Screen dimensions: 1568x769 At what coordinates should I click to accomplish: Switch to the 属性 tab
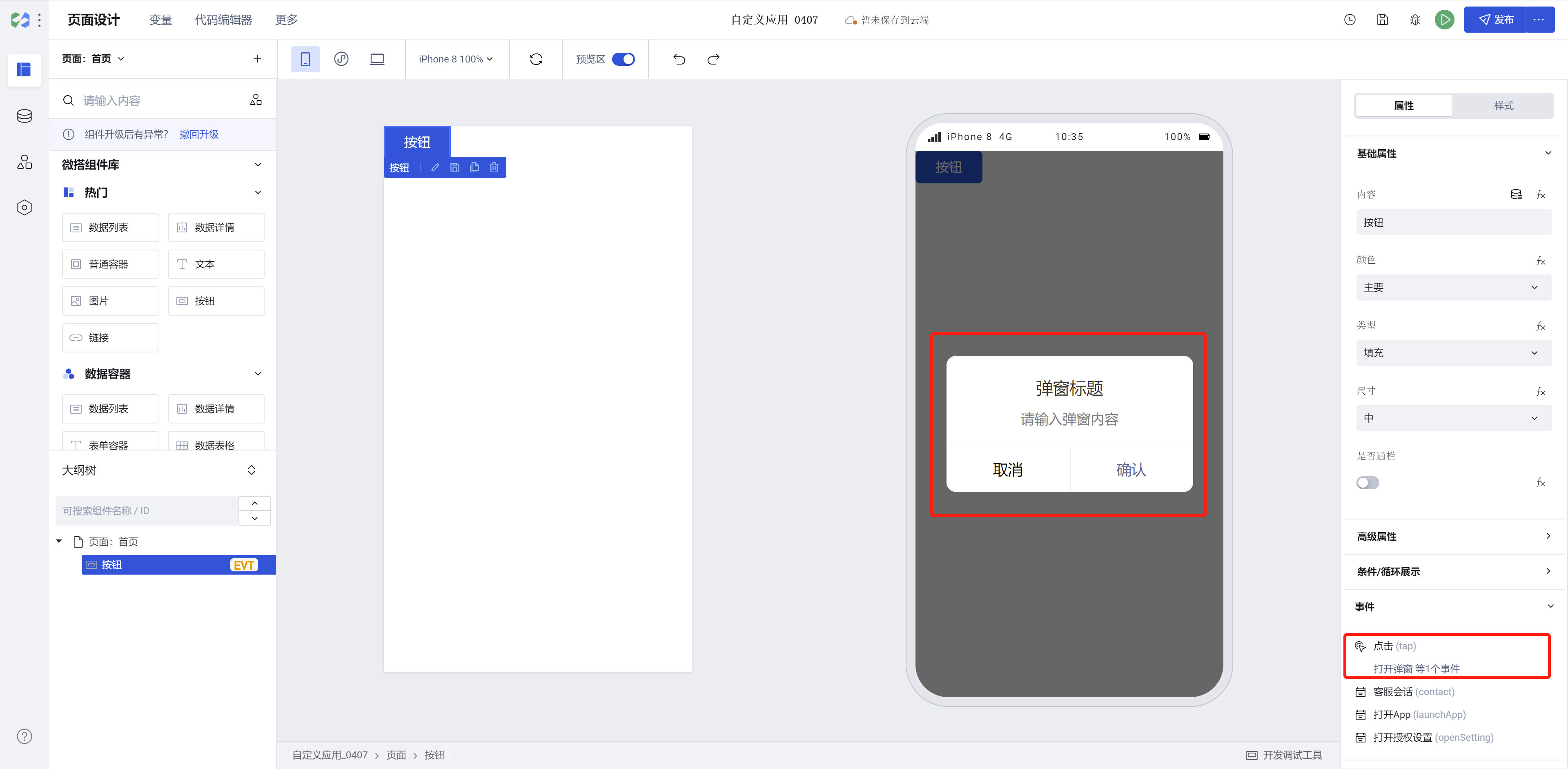click(1404, 105)
